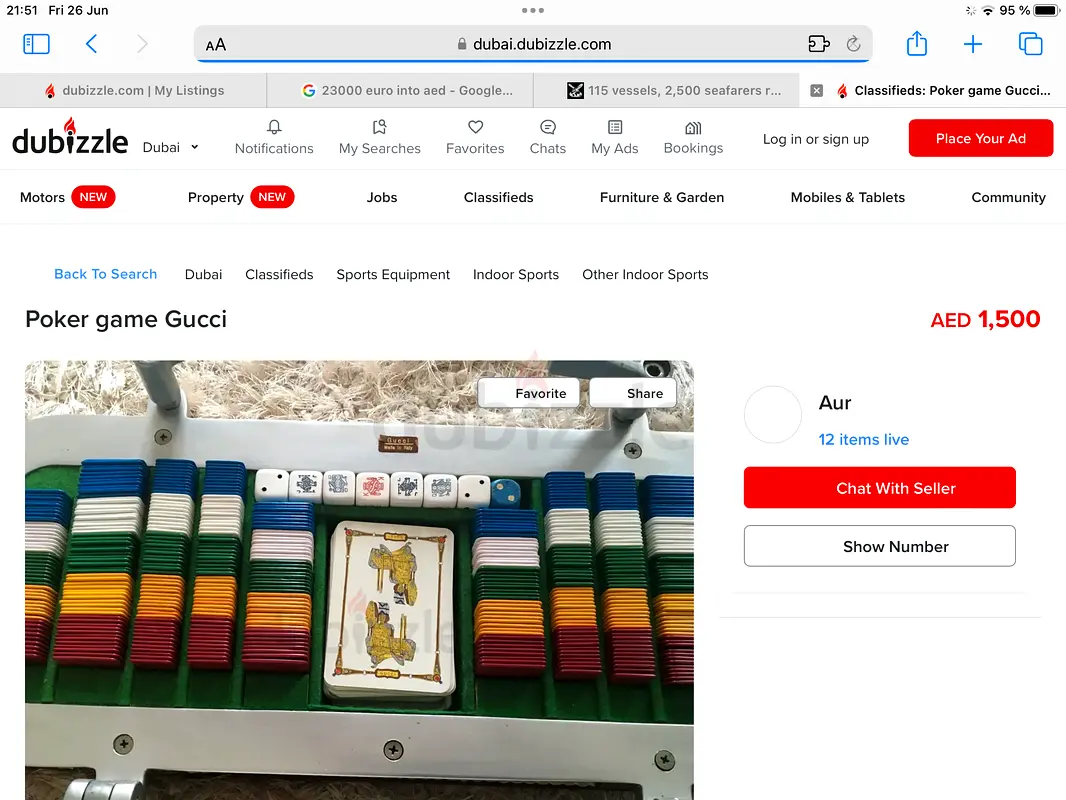Viewport: 1066px width, 800px height.
Task: Add listing to favorites with Favorite button
Action: pyautogui.click(x=529, y=393)
